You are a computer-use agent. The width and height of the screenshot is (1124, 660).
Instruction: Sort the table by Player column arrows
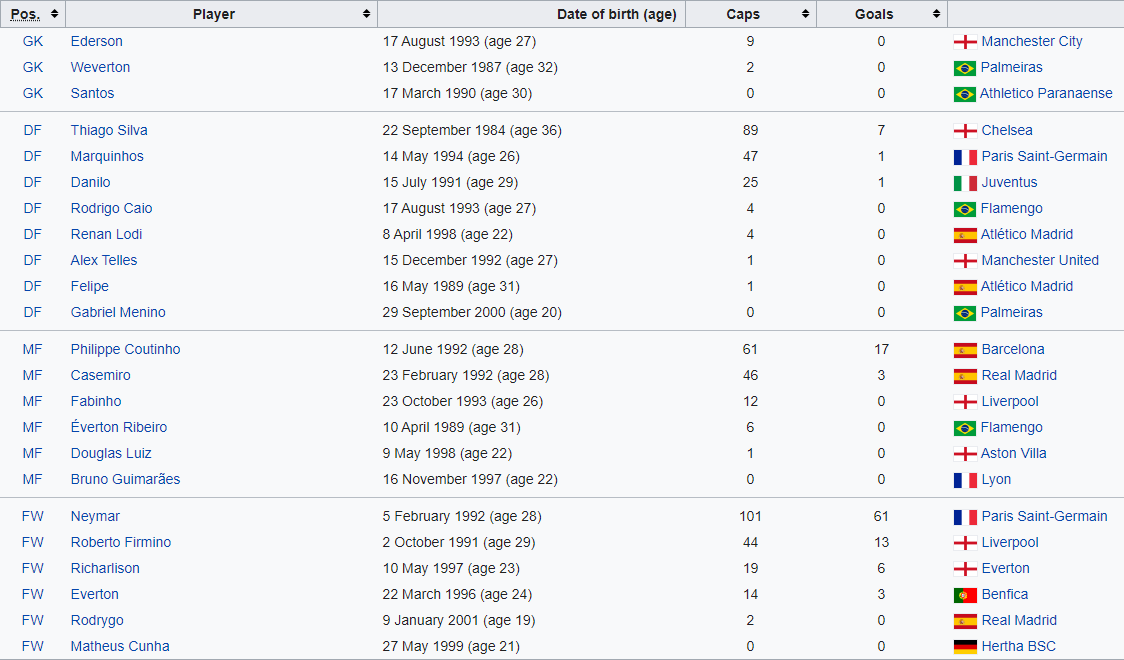(x=367, y=14)
